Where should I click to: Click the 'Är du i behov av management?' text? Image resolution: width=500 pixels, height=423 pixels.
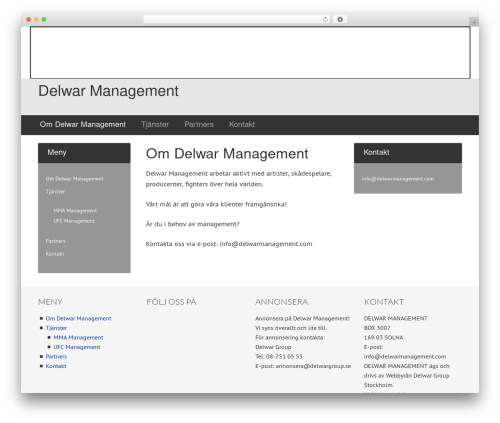193,224
